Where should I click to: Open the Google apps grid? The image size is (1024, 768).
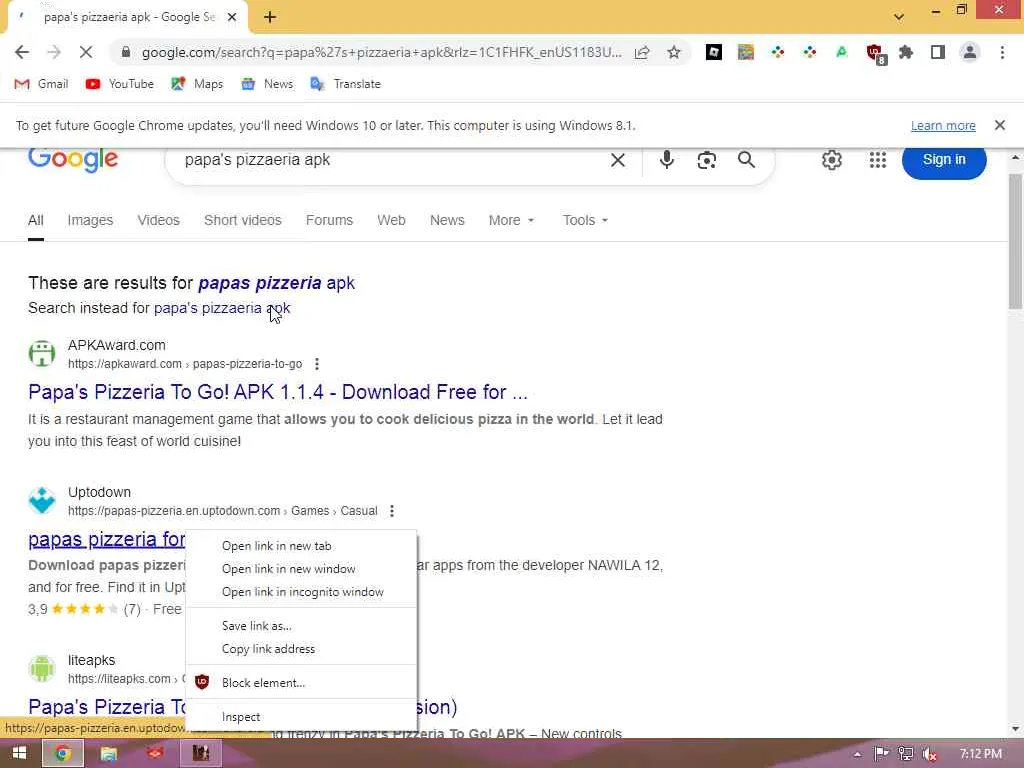click(x=878, y=160)
